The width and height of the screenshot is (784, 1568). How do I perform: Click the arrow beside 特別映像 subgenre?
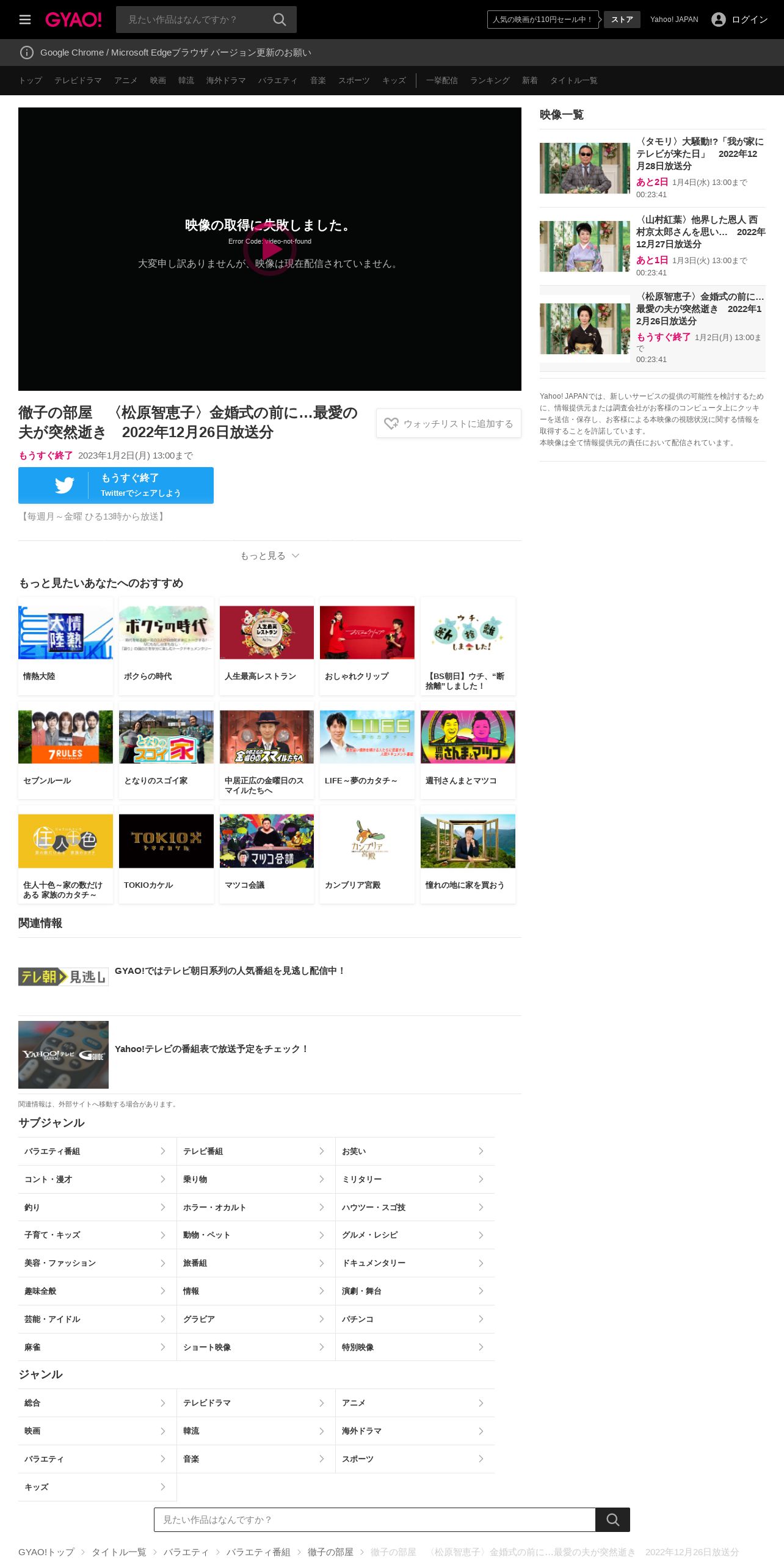click(481, 1347)
